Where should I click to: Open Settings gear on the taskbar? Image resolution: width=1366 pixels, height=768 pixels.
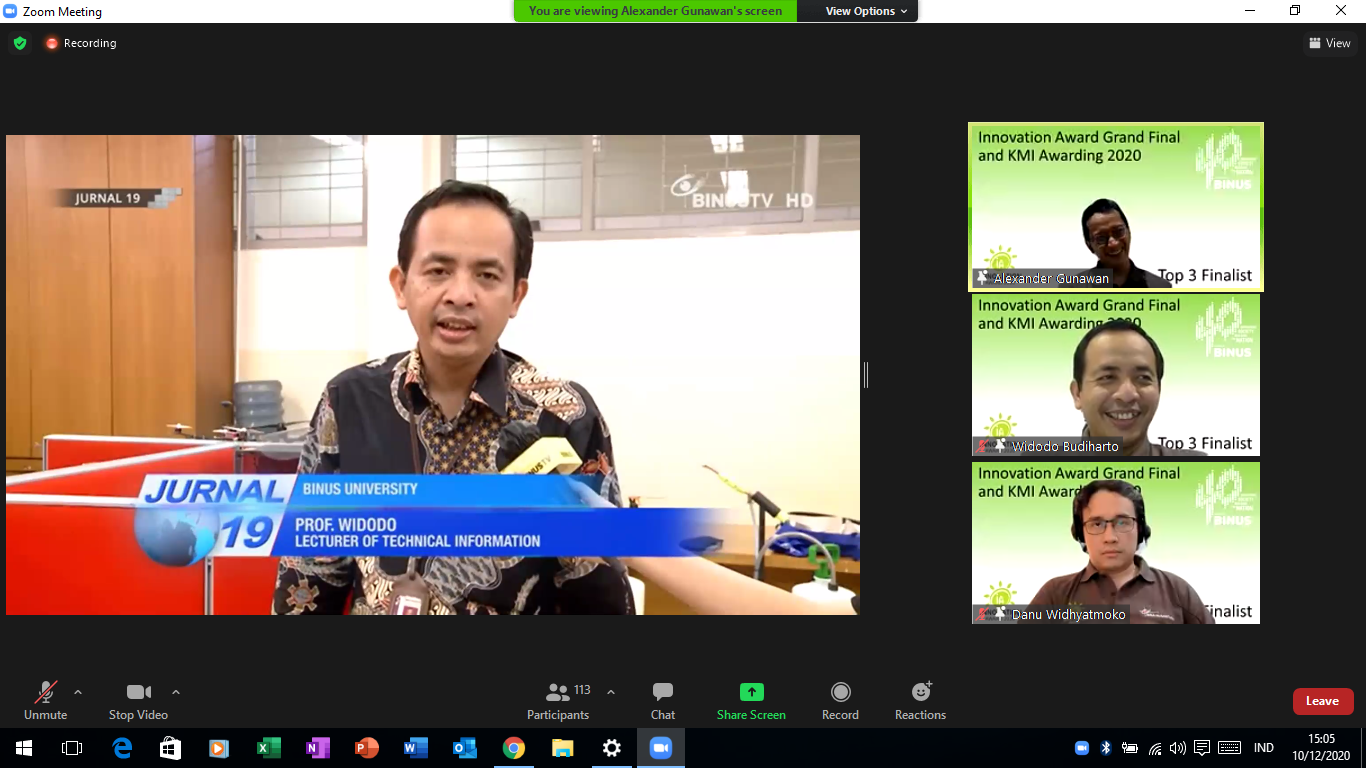coord(612,748)
